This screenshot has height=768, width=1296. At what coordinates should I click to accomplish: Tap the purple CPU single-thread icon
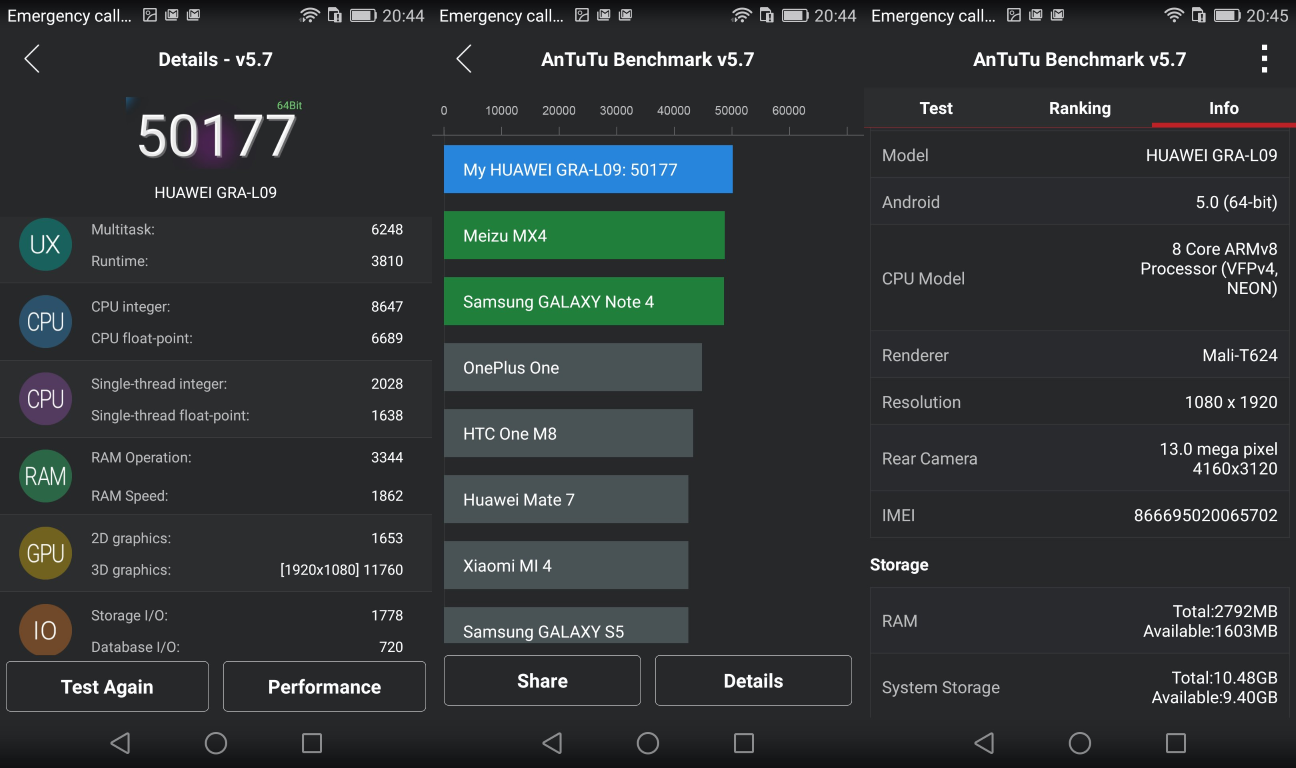(45, 399)
